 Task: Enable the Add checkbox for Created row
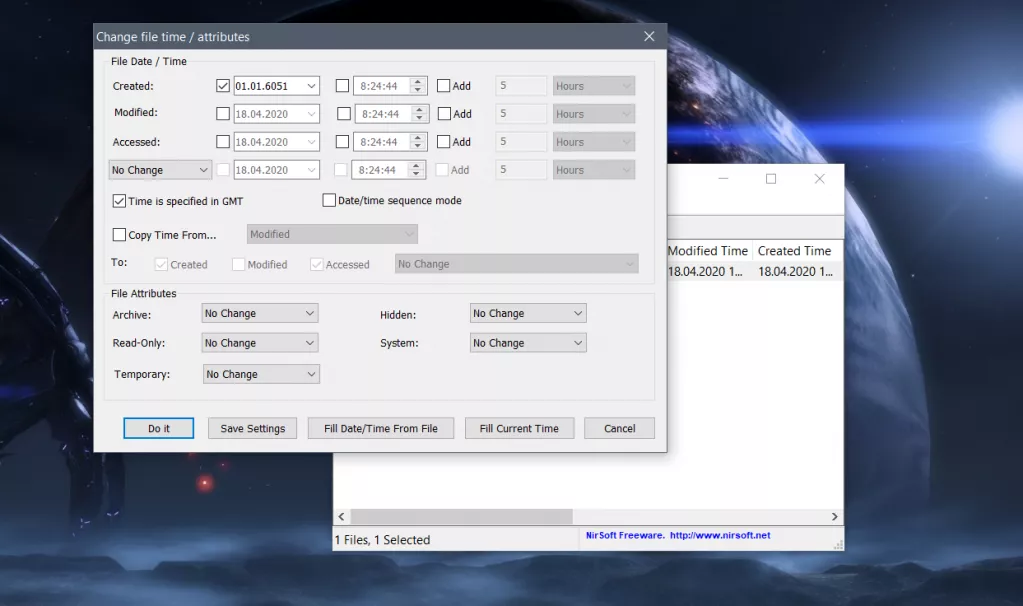[x=444, y=86]
